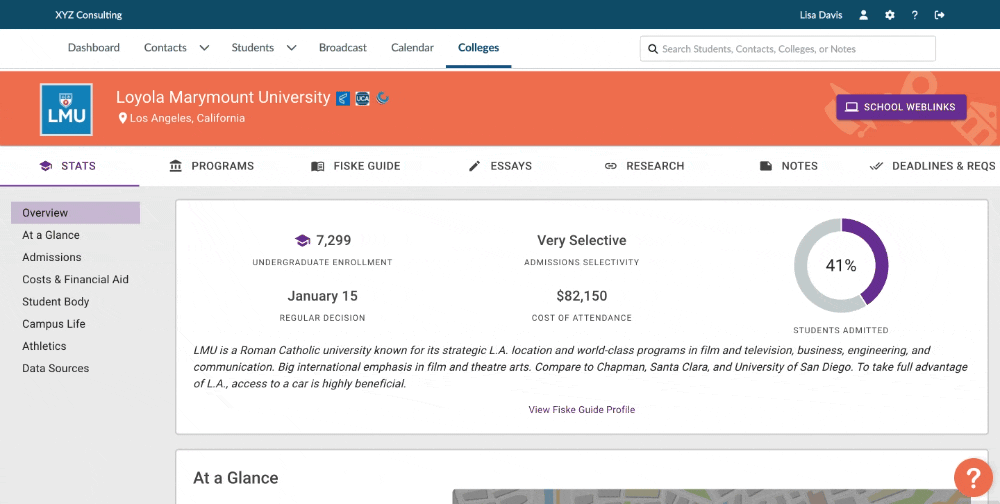Click the logout icon
The image size is (1000, 504).
pyautogui.click(x=939, y=15)
